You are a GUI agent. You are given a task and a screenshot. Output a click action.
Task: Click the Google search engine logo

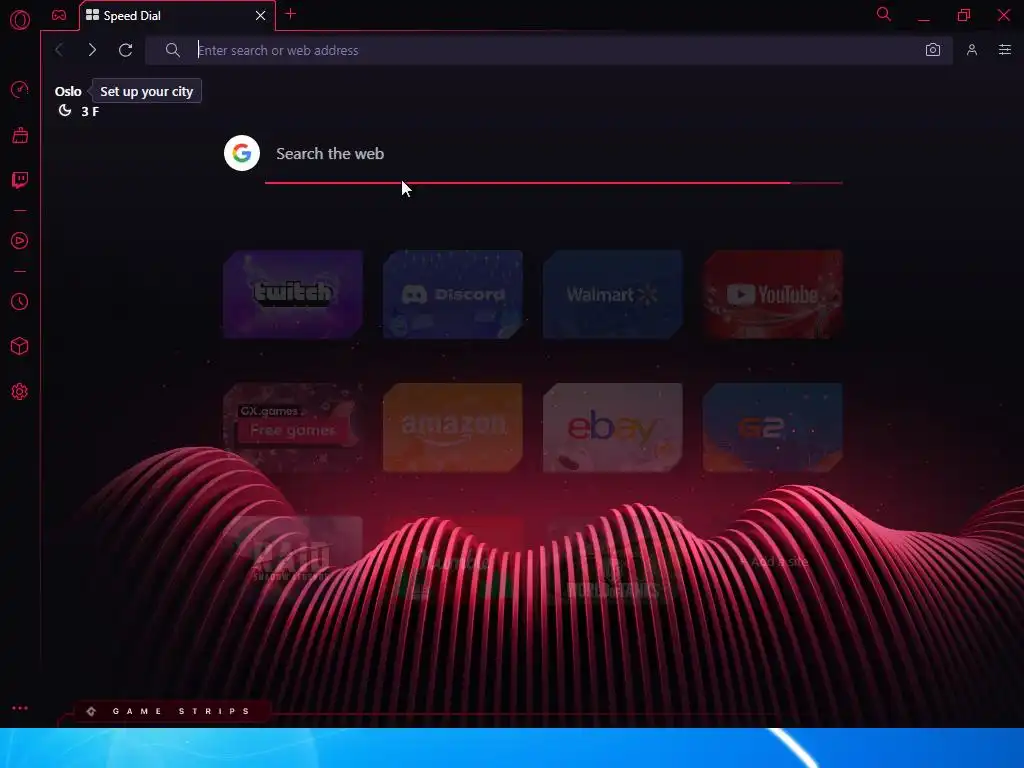point(242,153)
